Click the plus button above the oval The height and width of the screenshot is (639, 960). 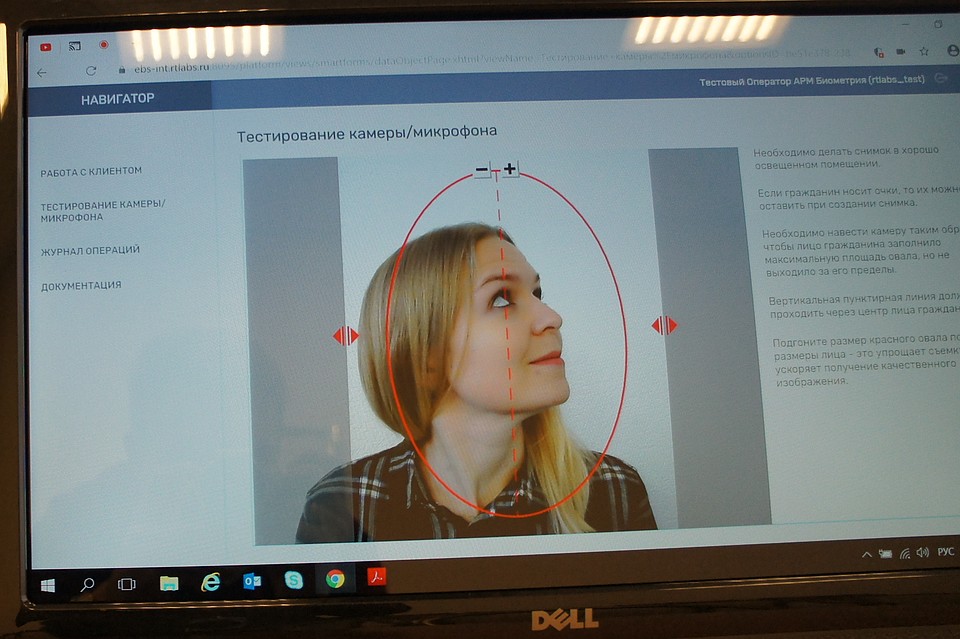tap(509, 168)
